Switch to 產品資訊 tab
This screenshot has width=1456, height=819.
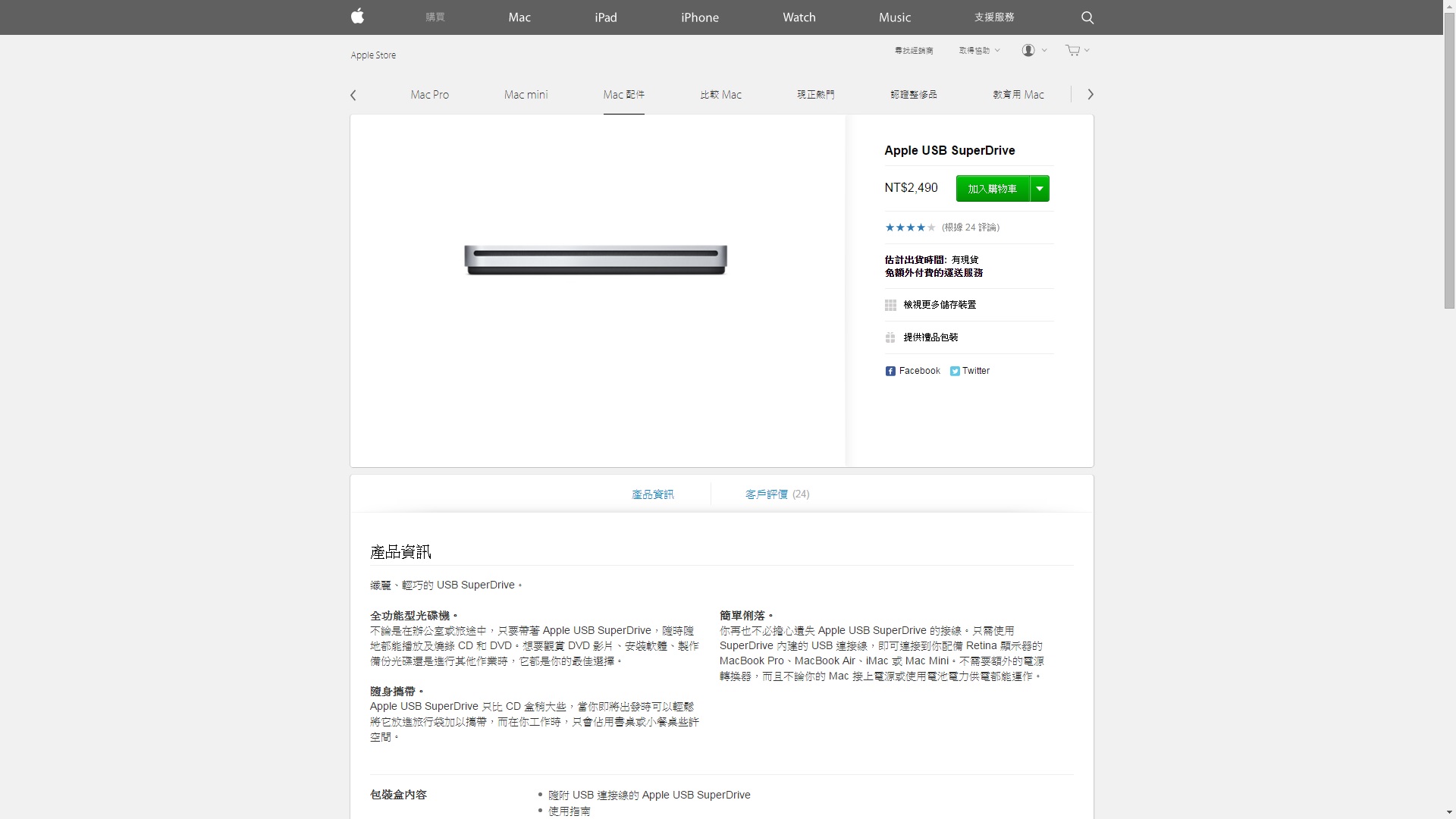[x=653, y=494]
